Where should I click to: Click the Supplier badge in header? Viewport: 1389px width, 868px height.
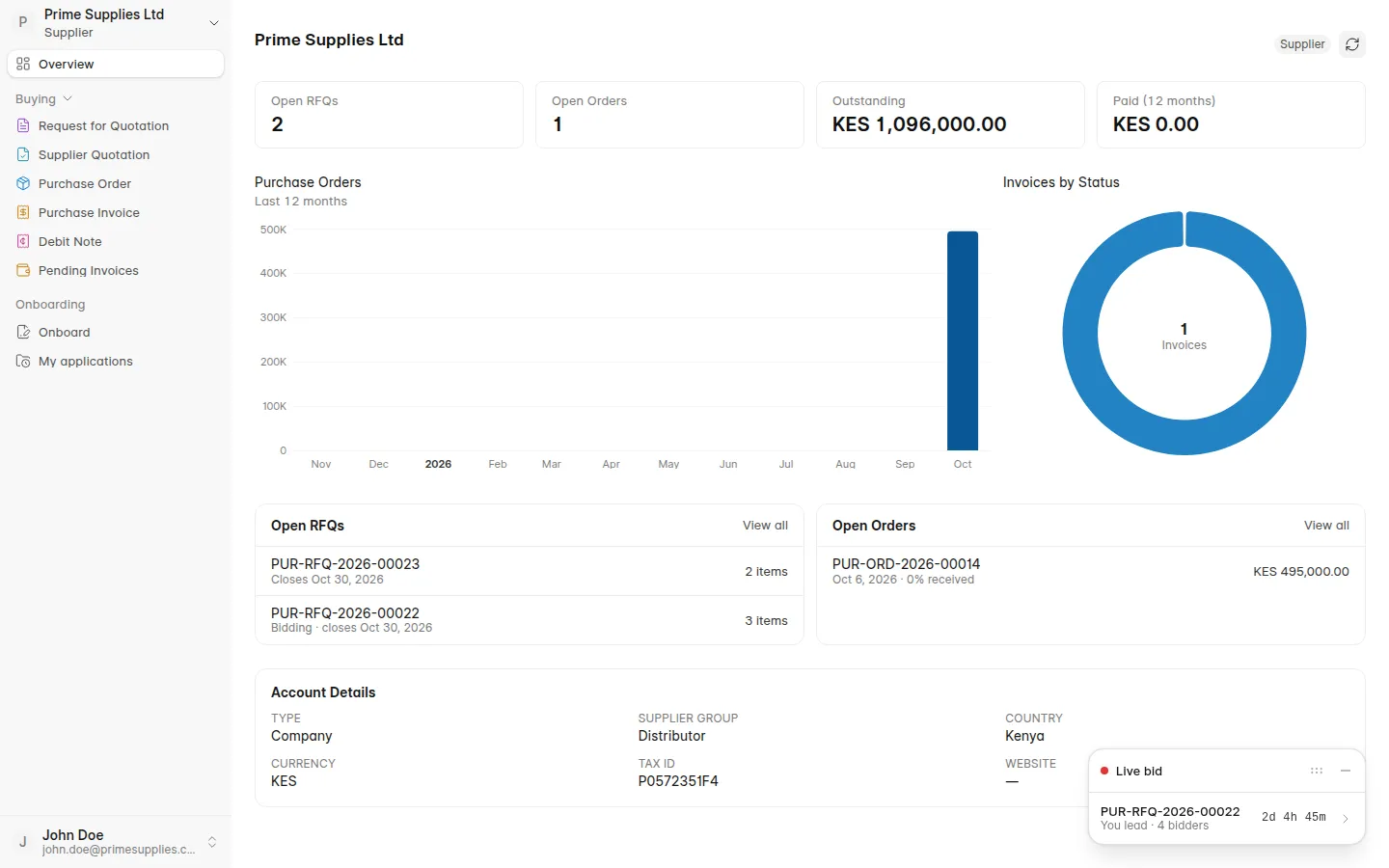coord(1302,44)
